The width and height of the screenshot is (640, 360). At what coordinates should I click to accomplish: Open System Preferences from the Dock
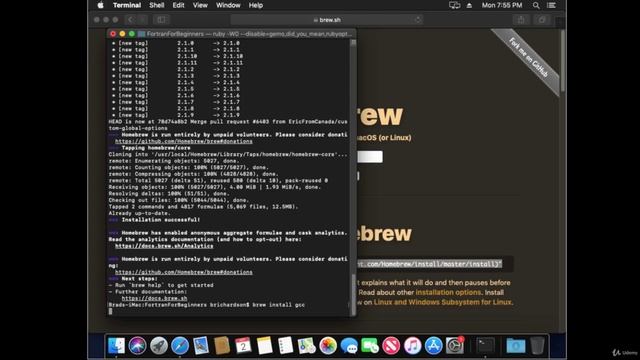[455, 346]
